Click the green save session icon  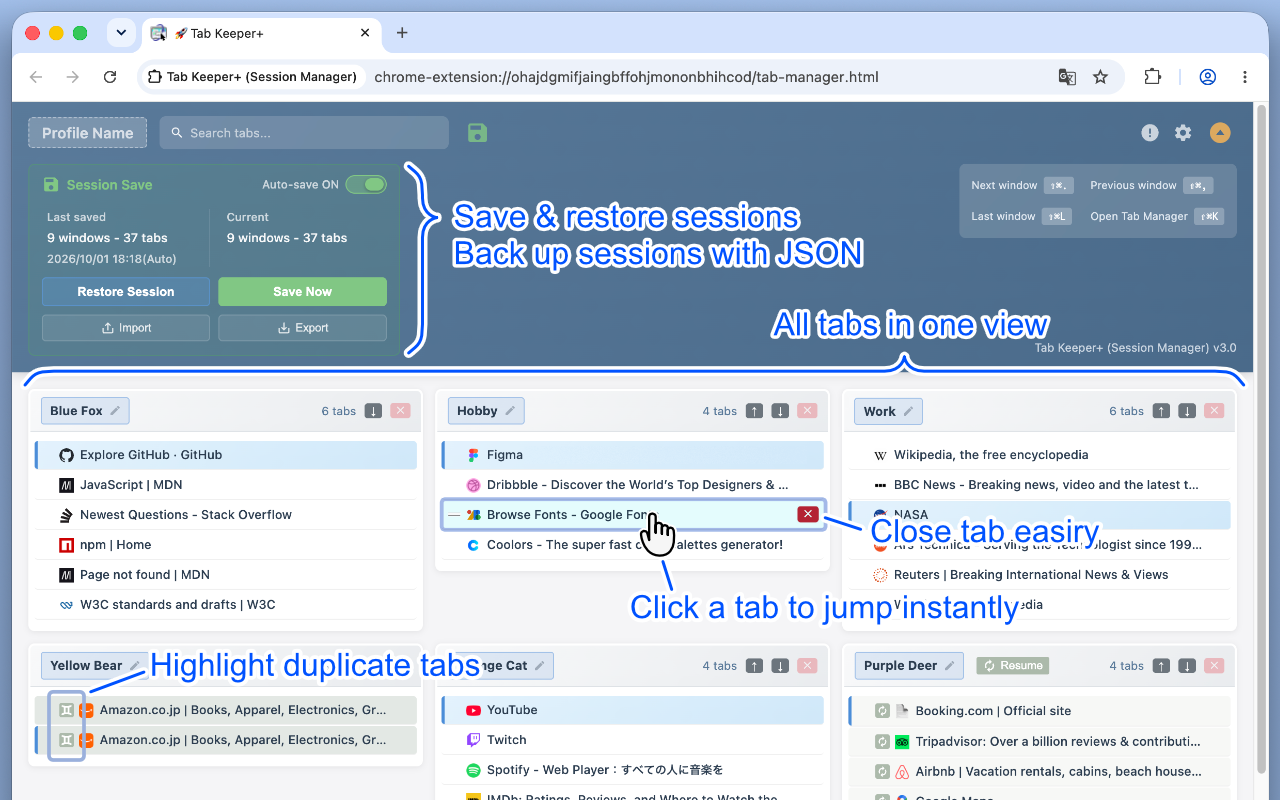click(x=477, y=133)
